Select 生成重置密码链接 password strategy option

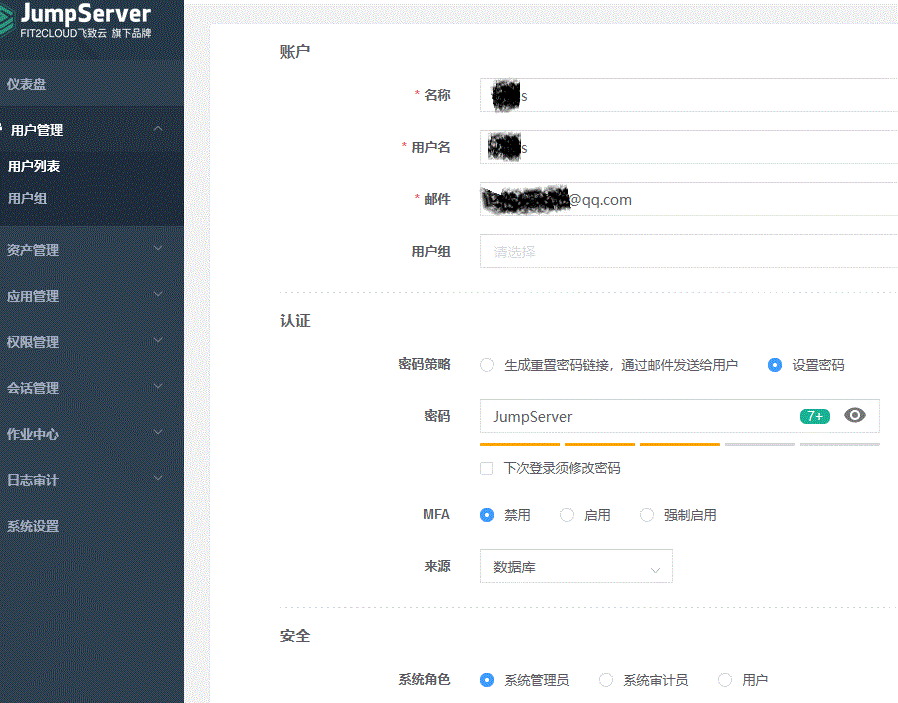coord(487,365)
